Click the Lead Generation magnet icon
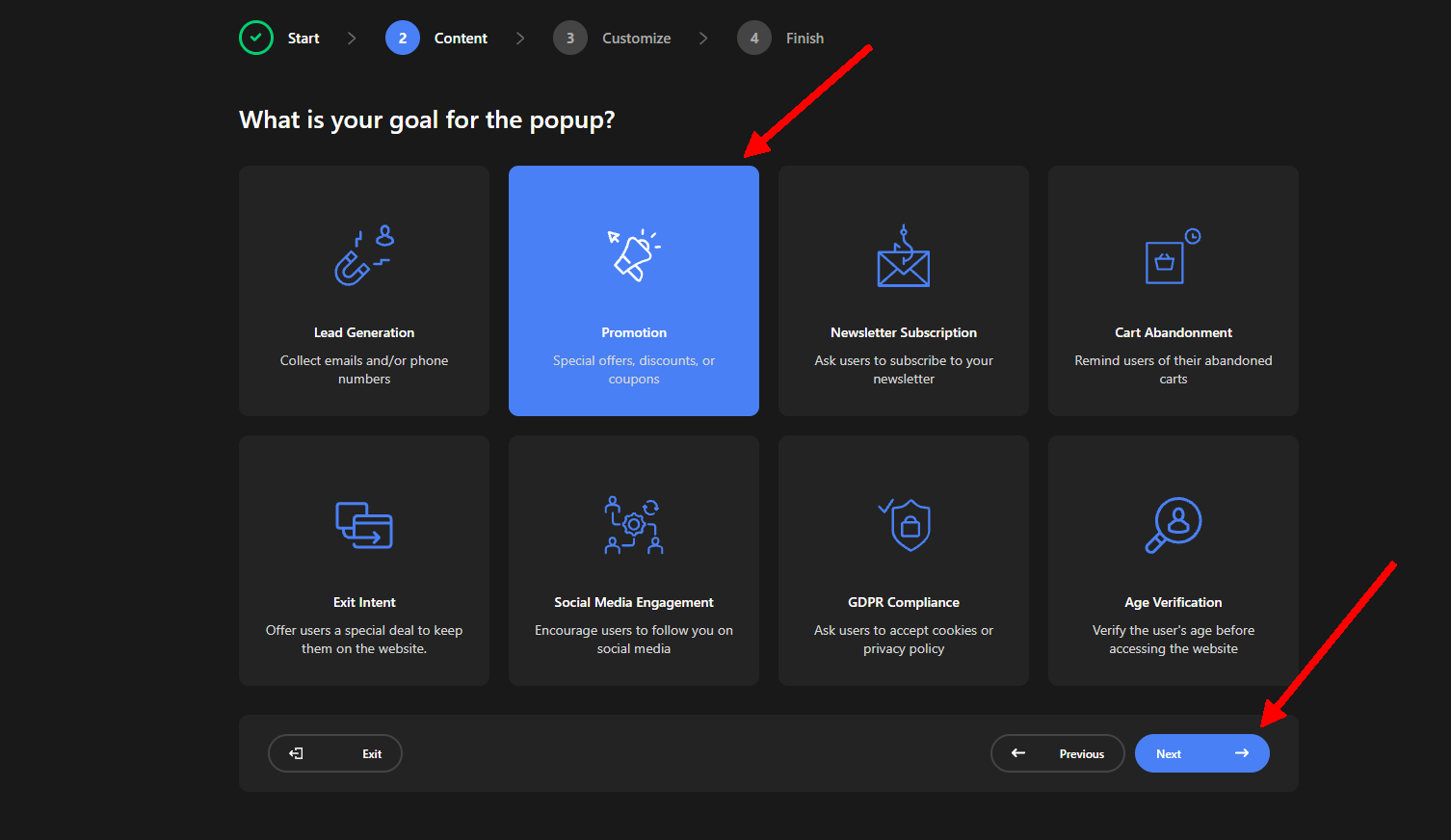This screenshot has height=840, width=1451. pyautogui.click(x=364, y=255)
